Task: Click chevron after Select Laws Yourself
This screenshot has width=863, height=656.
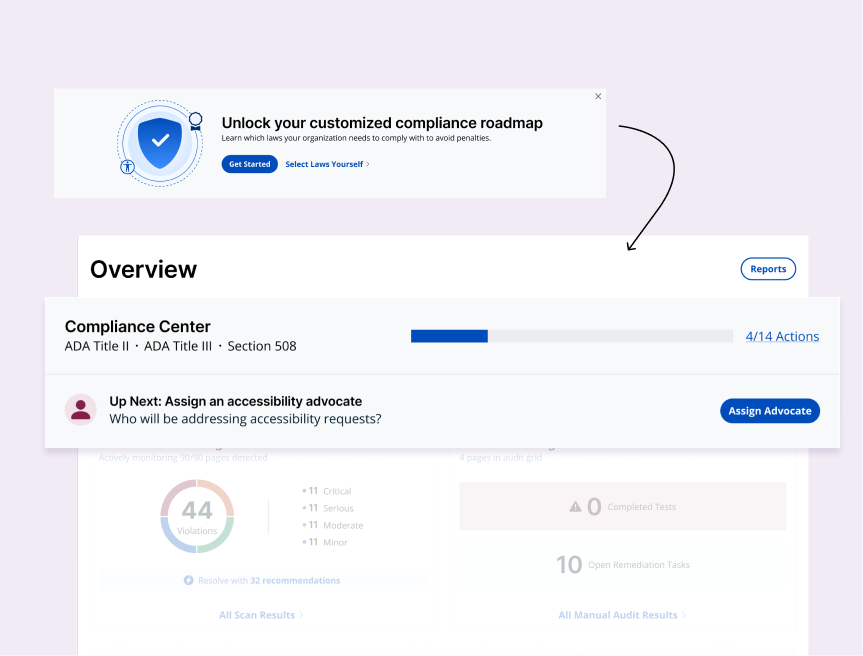Action: coord(368,164)
